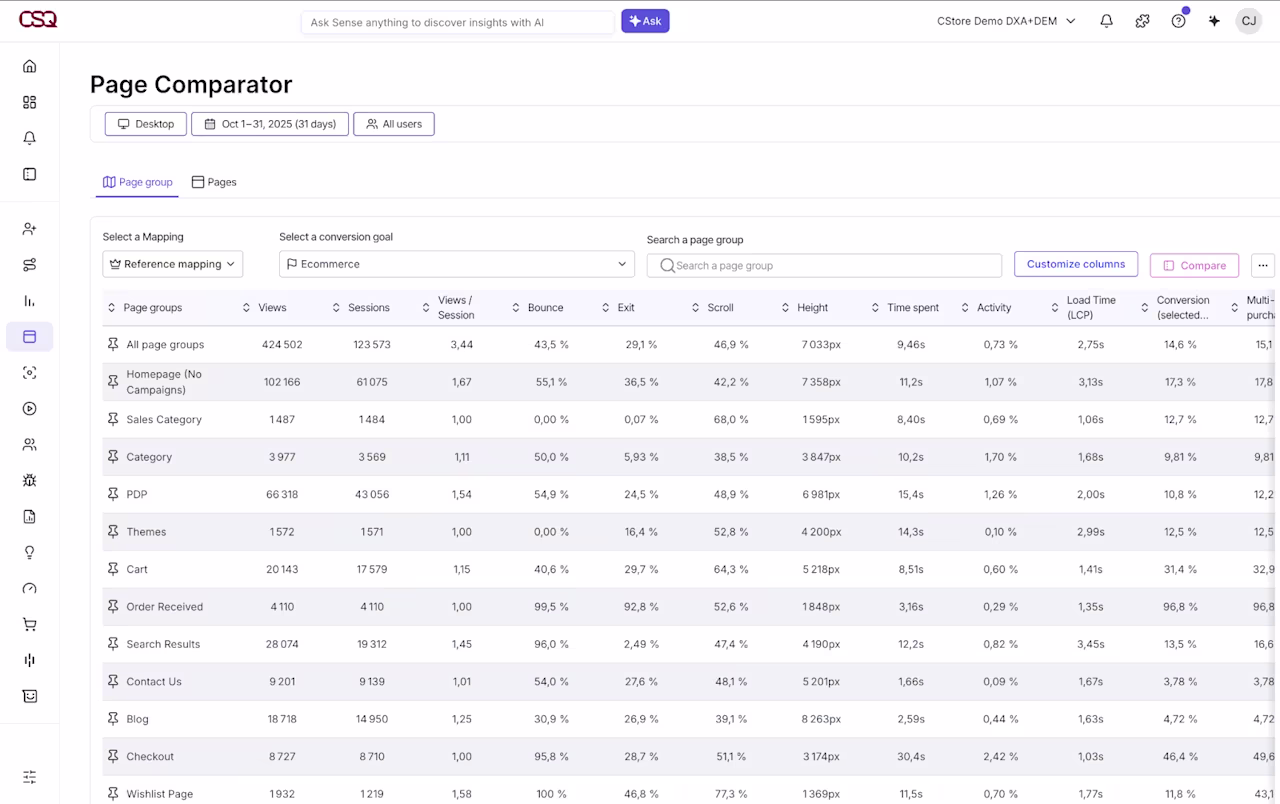
Task: Open the speed gauge icon in sidebar
Action: pyautogui.click(x=29, y=589)
